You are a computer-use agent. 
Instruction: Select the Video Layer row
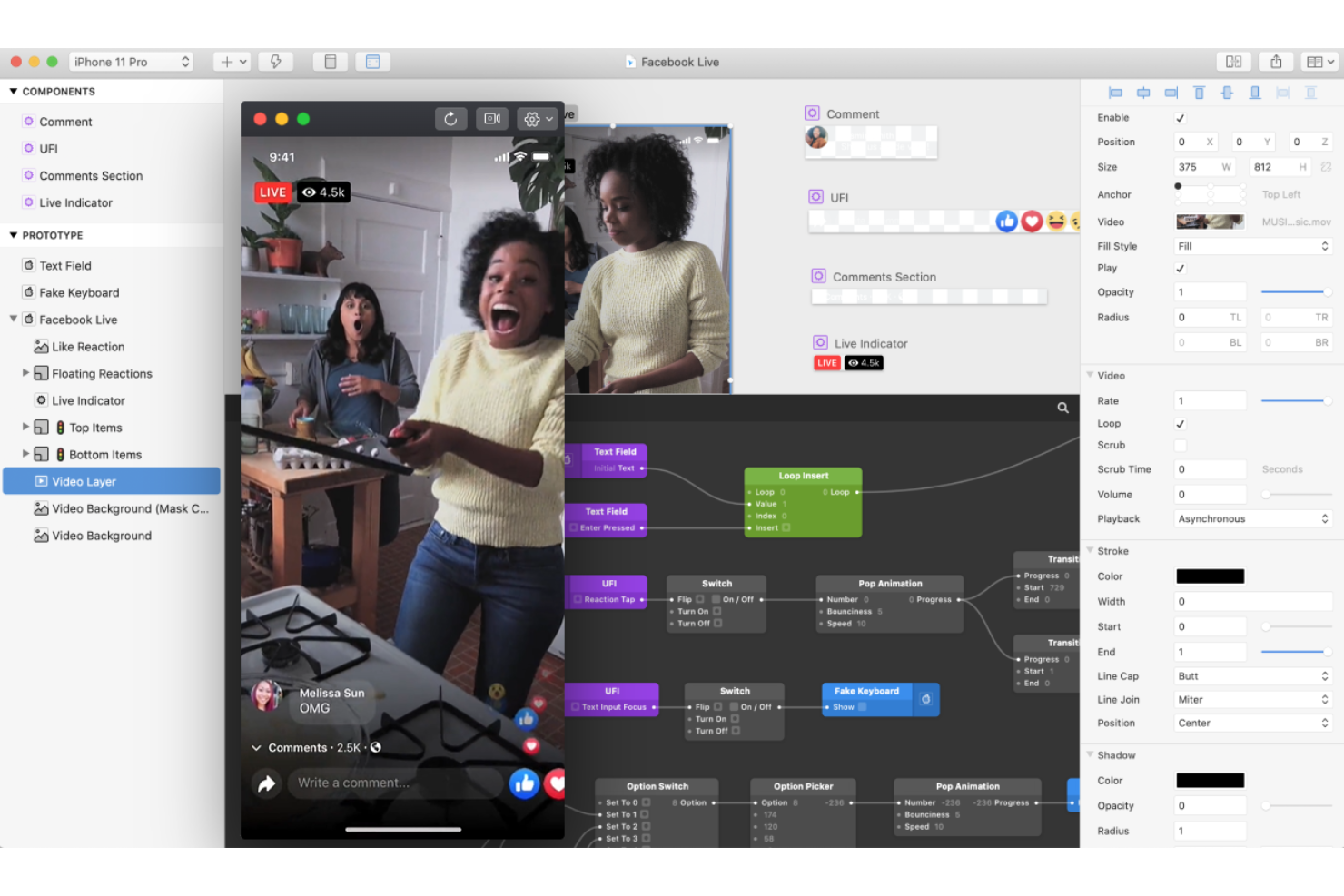pos(111,481)
